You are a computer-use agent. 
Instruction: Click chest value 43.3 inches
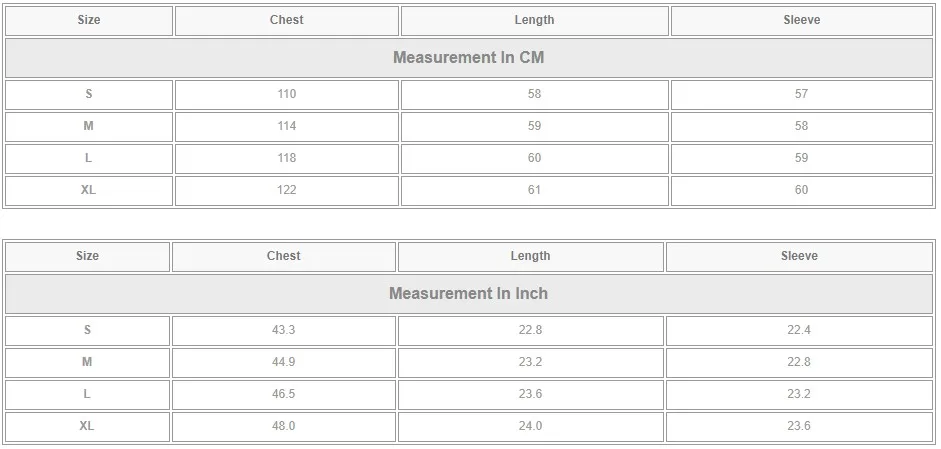pos(283,330)
